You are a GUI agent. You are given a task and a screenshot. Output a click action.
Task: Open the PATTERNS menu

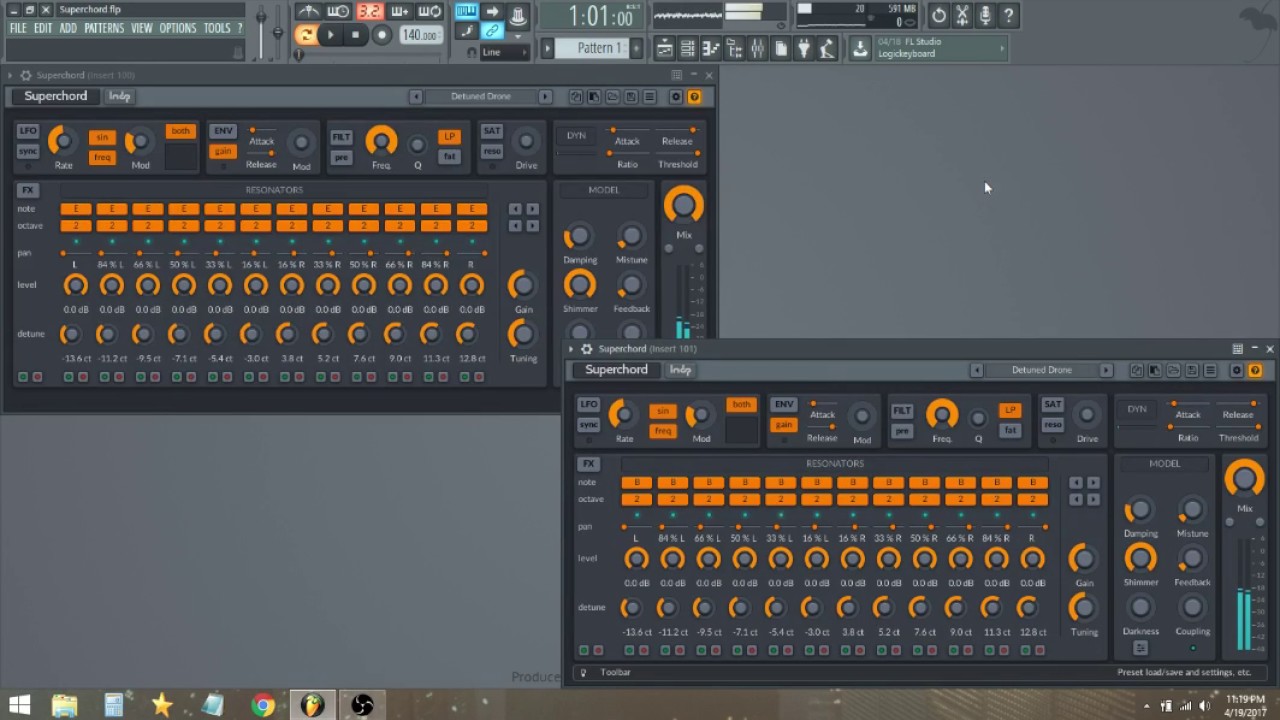coord(104,28)
